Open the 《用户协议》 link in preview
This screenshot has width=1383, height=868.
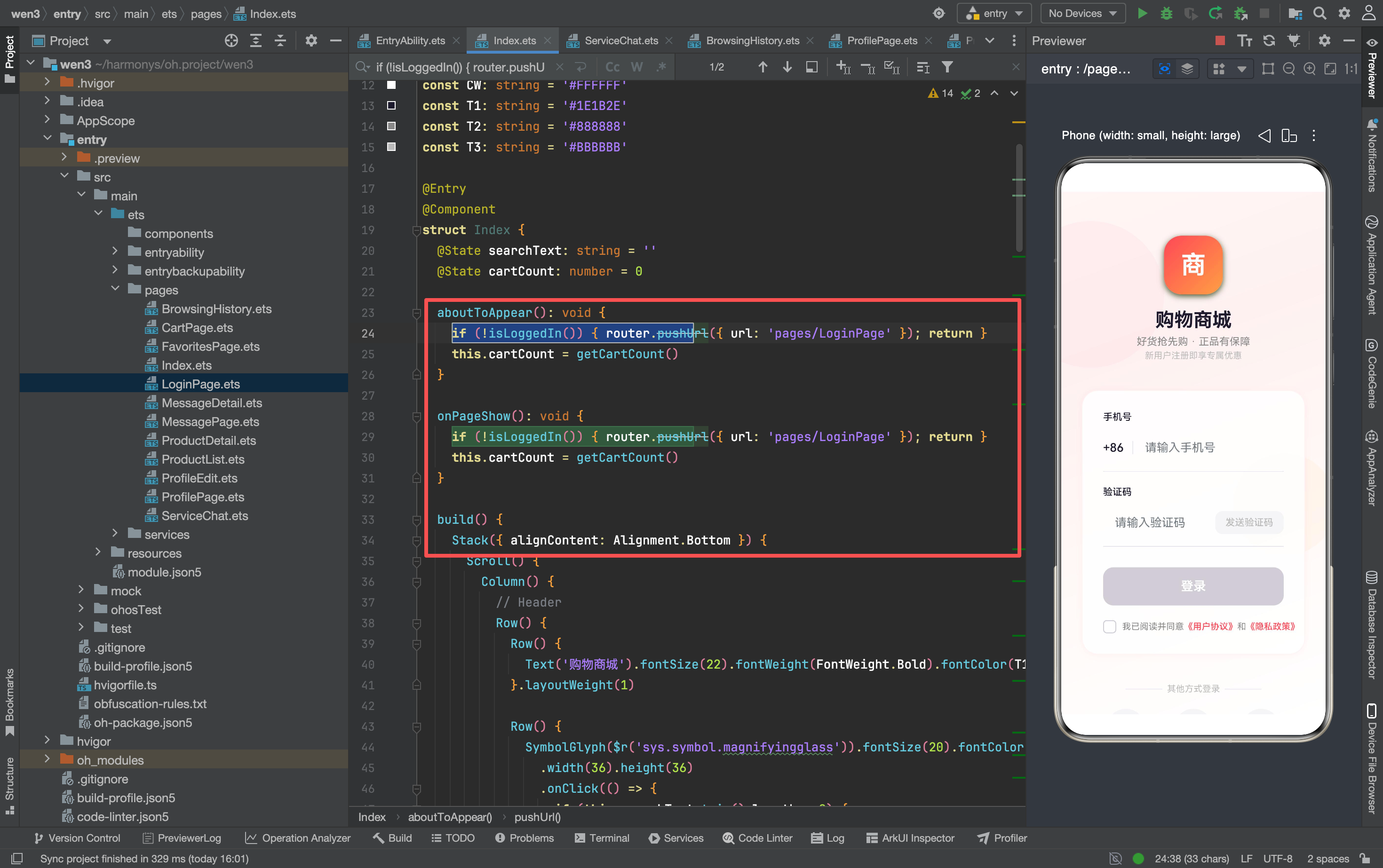click(x=1209, y=626)
